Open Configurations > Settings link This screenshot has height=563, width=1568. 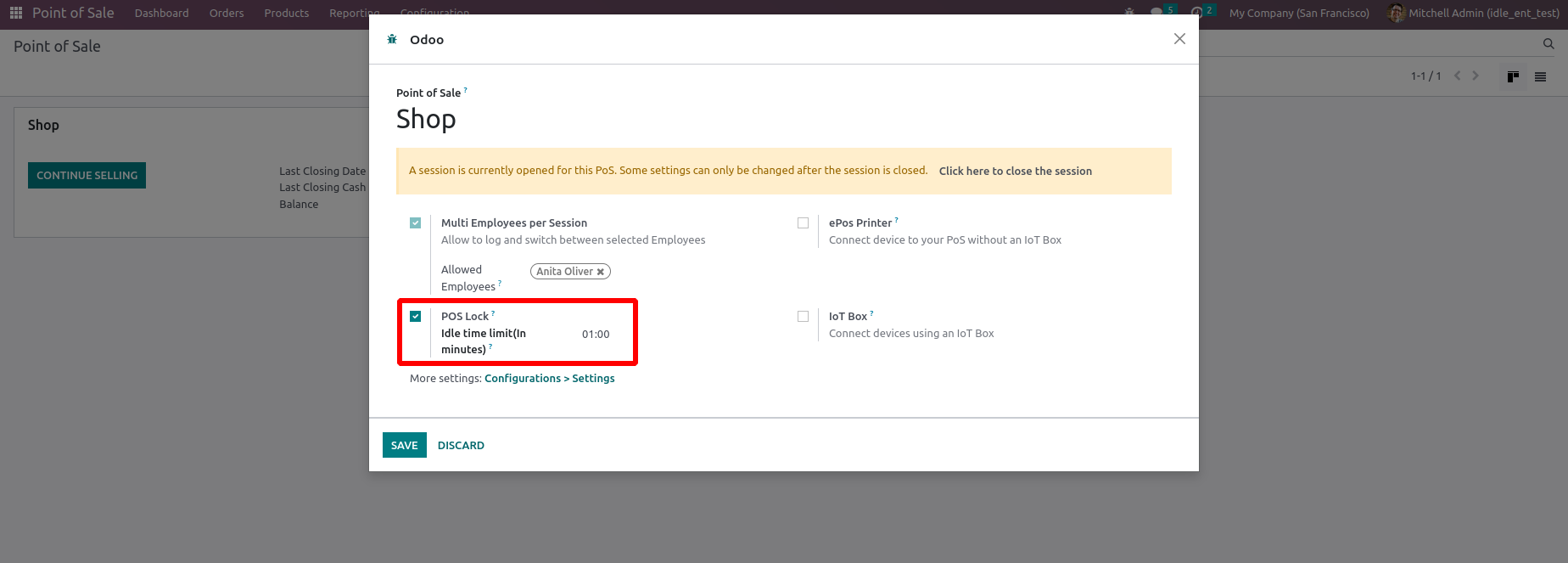[x=550, y=379]
